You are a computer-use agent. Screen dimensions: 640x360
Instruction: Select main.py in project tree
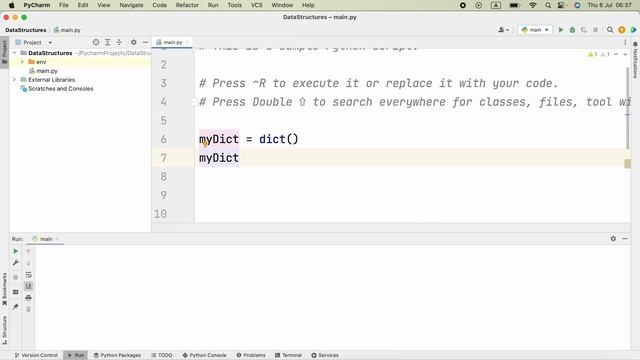47,71
